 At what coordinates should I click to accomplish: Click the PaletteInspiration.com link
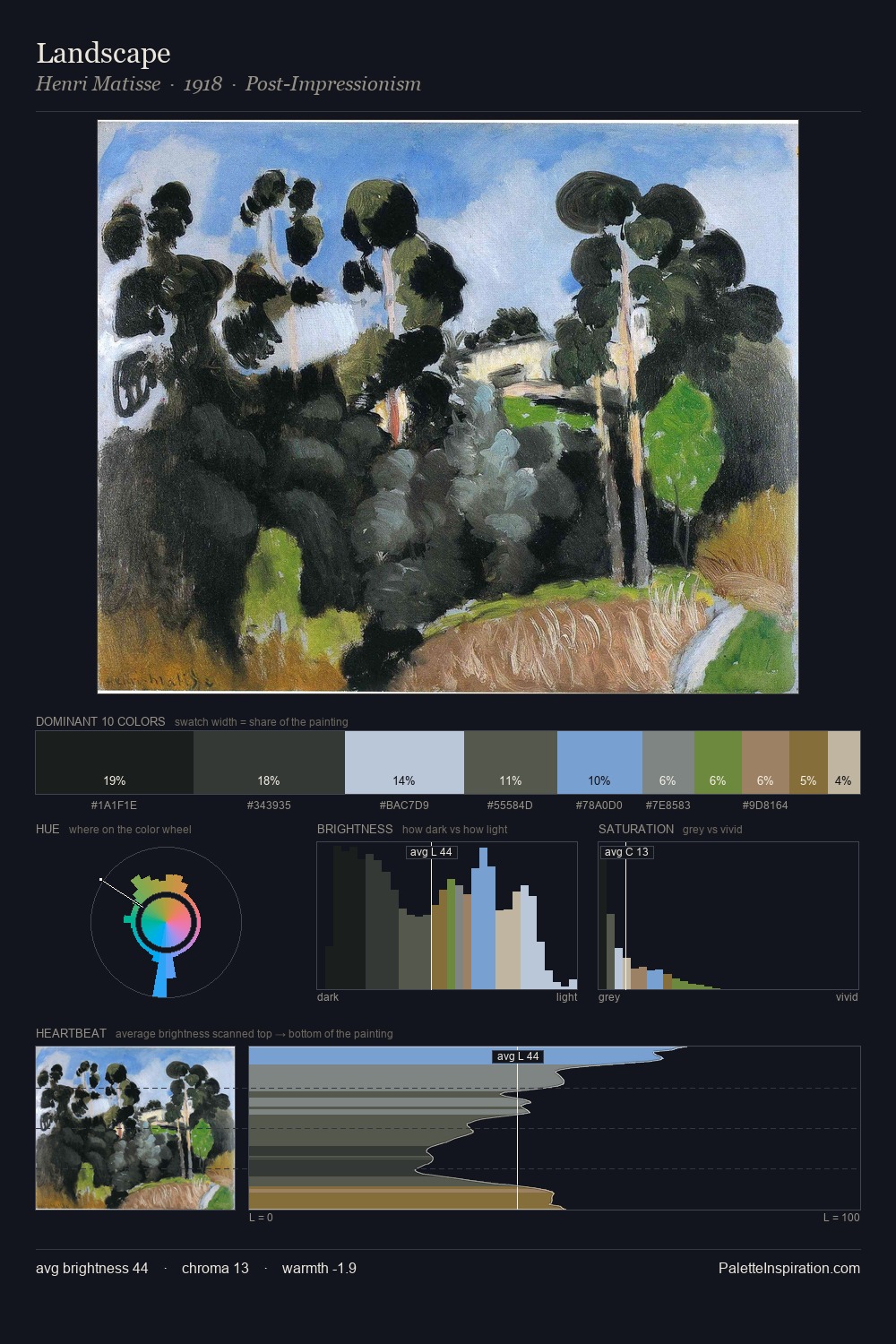click(x=789, y=1268)
